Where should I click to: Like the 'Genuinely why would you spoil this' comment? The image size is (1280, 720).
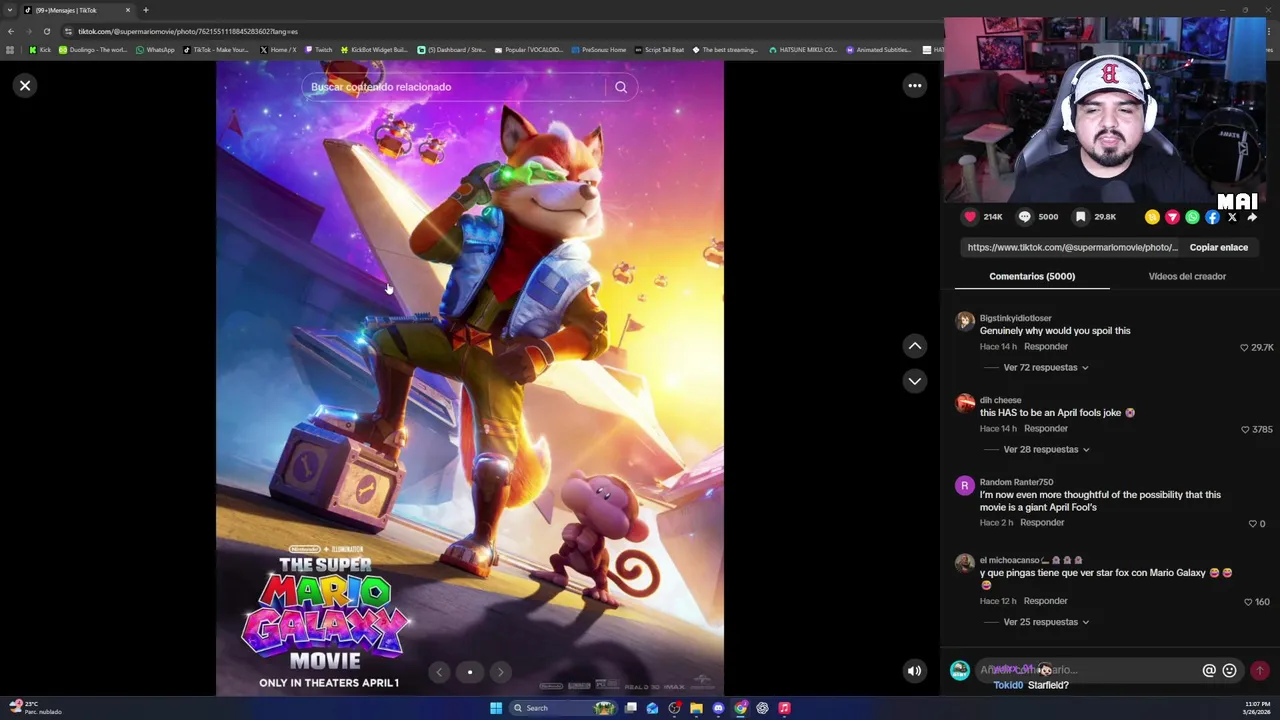[x=1244, y=348]
